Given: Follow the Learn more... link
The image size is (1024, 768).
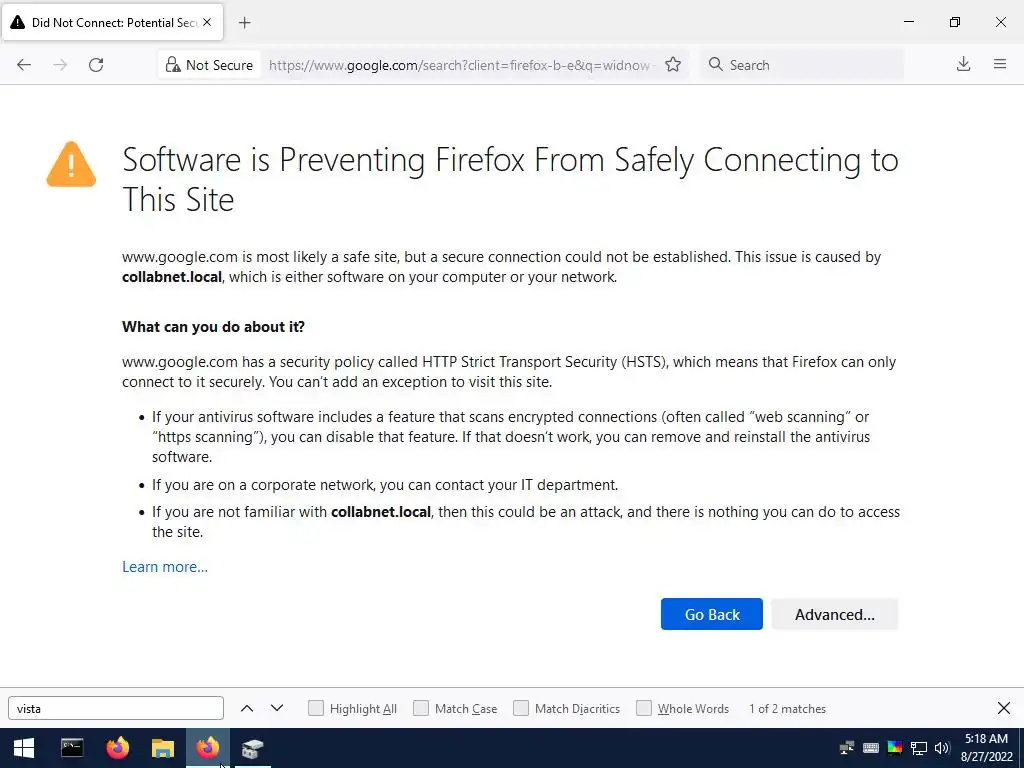Looking at the screenshot, I should [165, 567].
